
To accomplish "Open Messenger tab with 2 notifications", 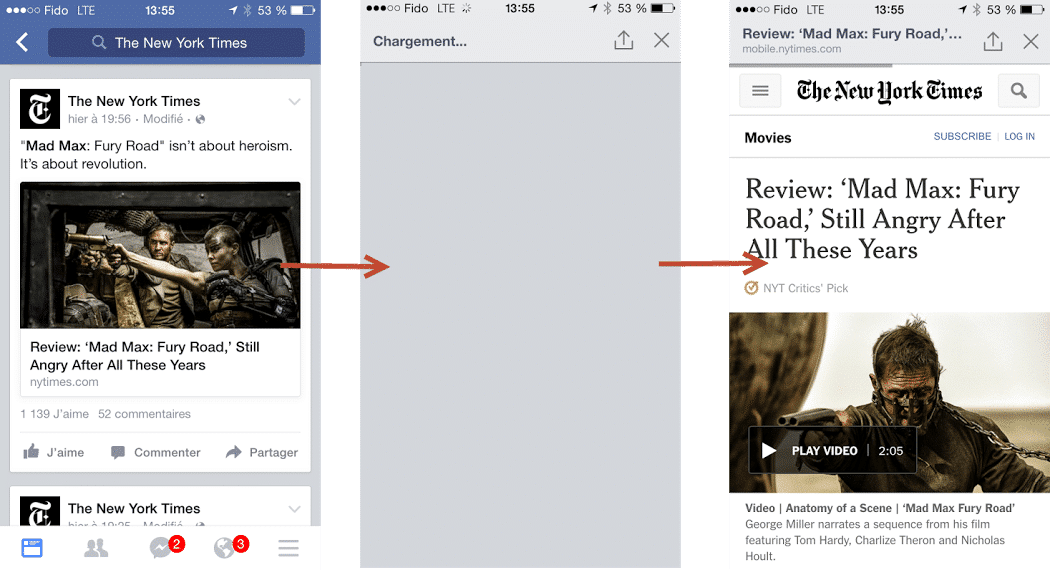I will click(161, 548).
